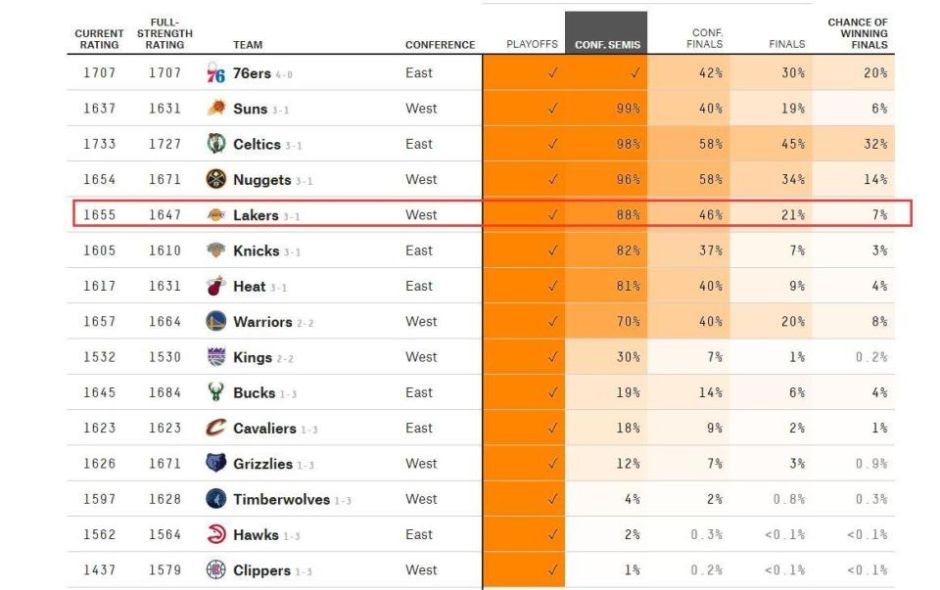Click the Lakers team logo
Screen dimensions: 940x590
pos(215,215)
